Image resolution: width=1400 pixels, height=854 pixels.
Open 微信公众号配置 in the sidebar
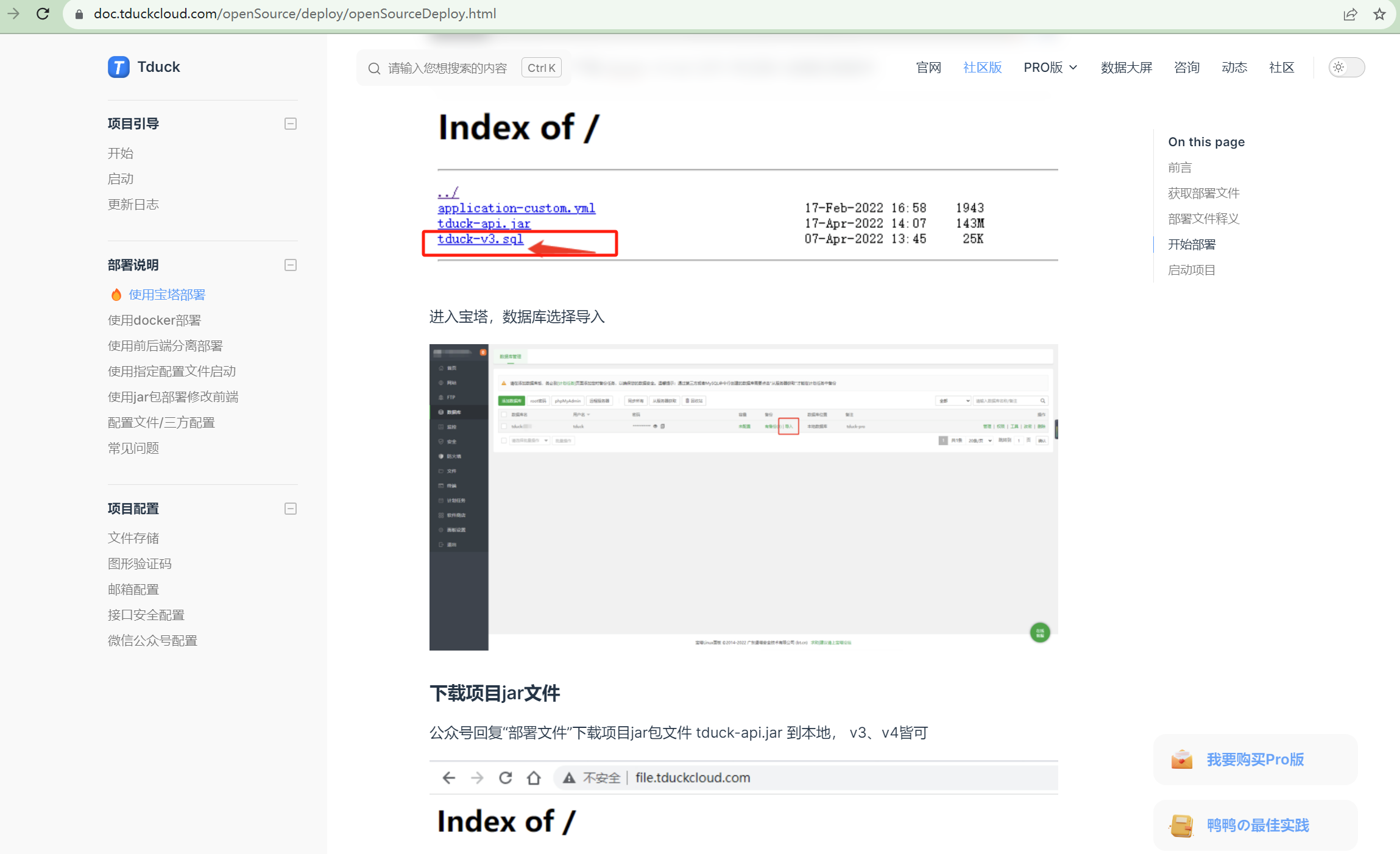(x=152, y=641)
